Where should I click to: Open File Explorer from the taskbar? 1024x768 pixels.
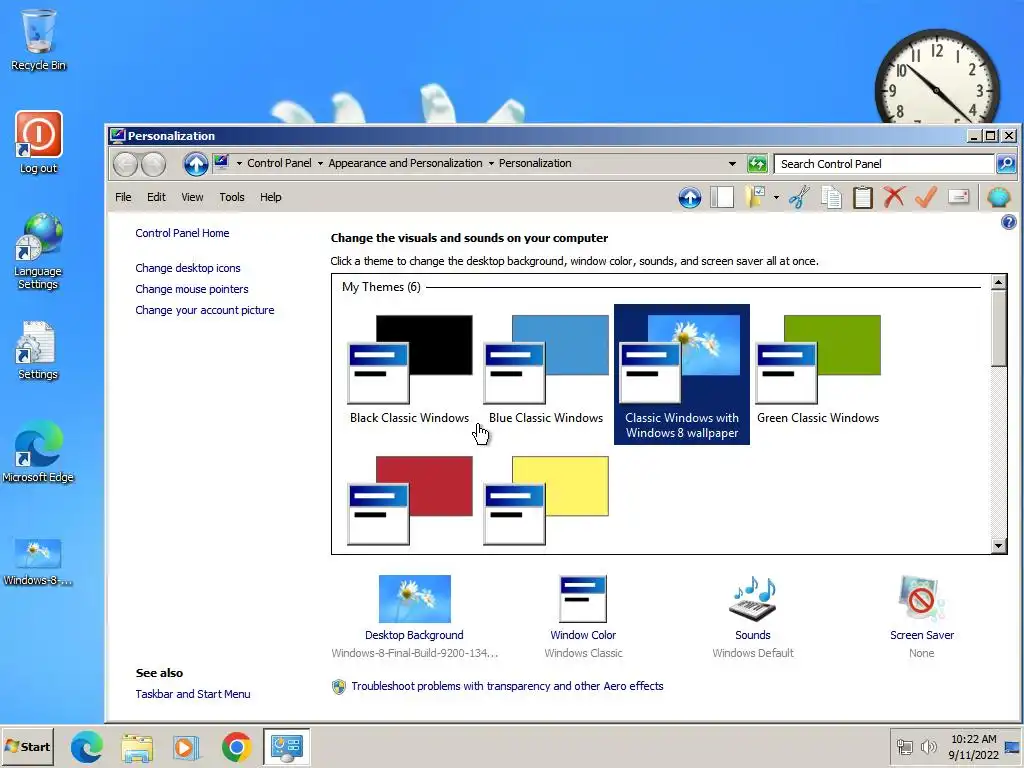pos(137,746)
